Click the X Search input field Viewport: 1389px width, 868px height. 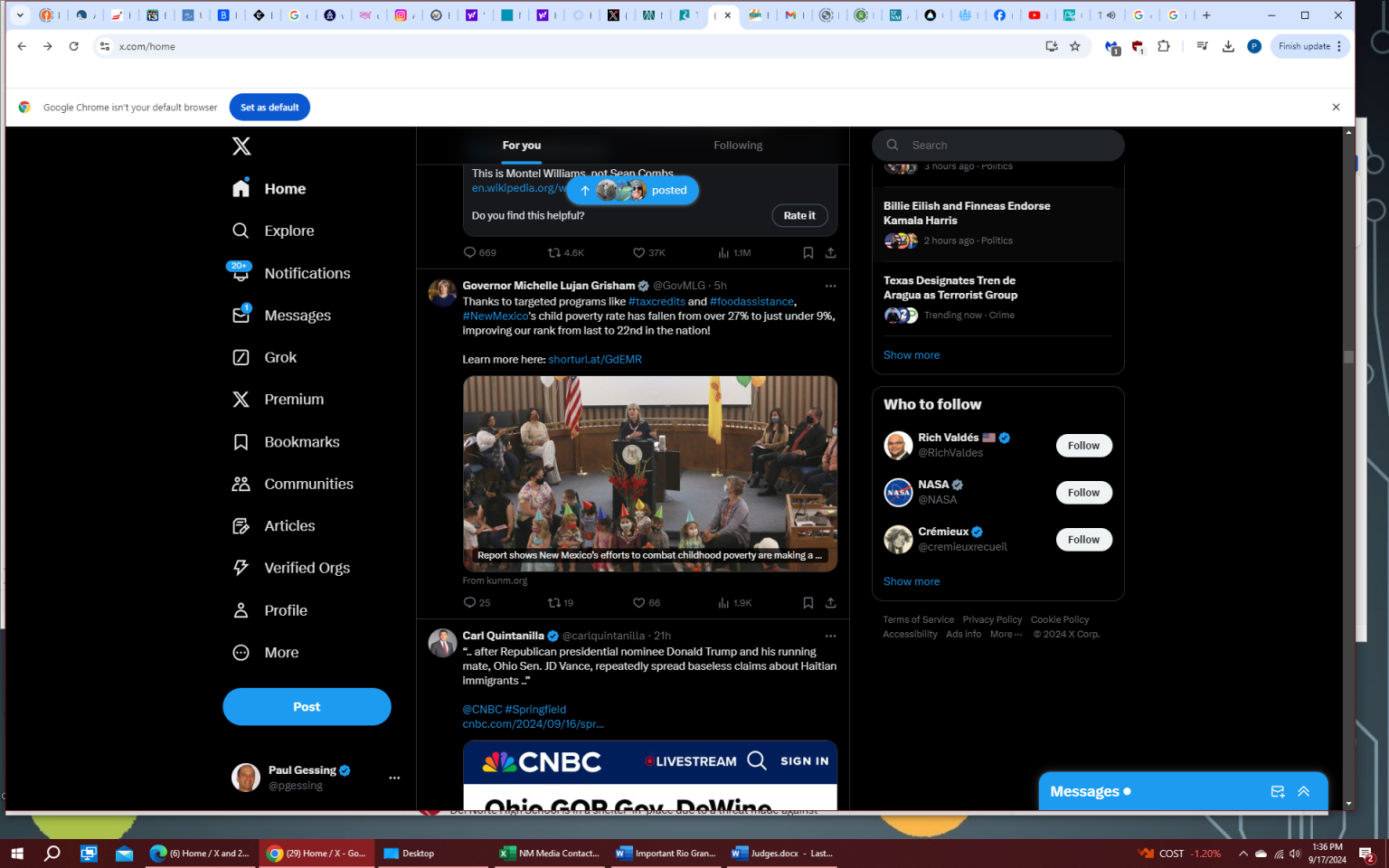1008,146
